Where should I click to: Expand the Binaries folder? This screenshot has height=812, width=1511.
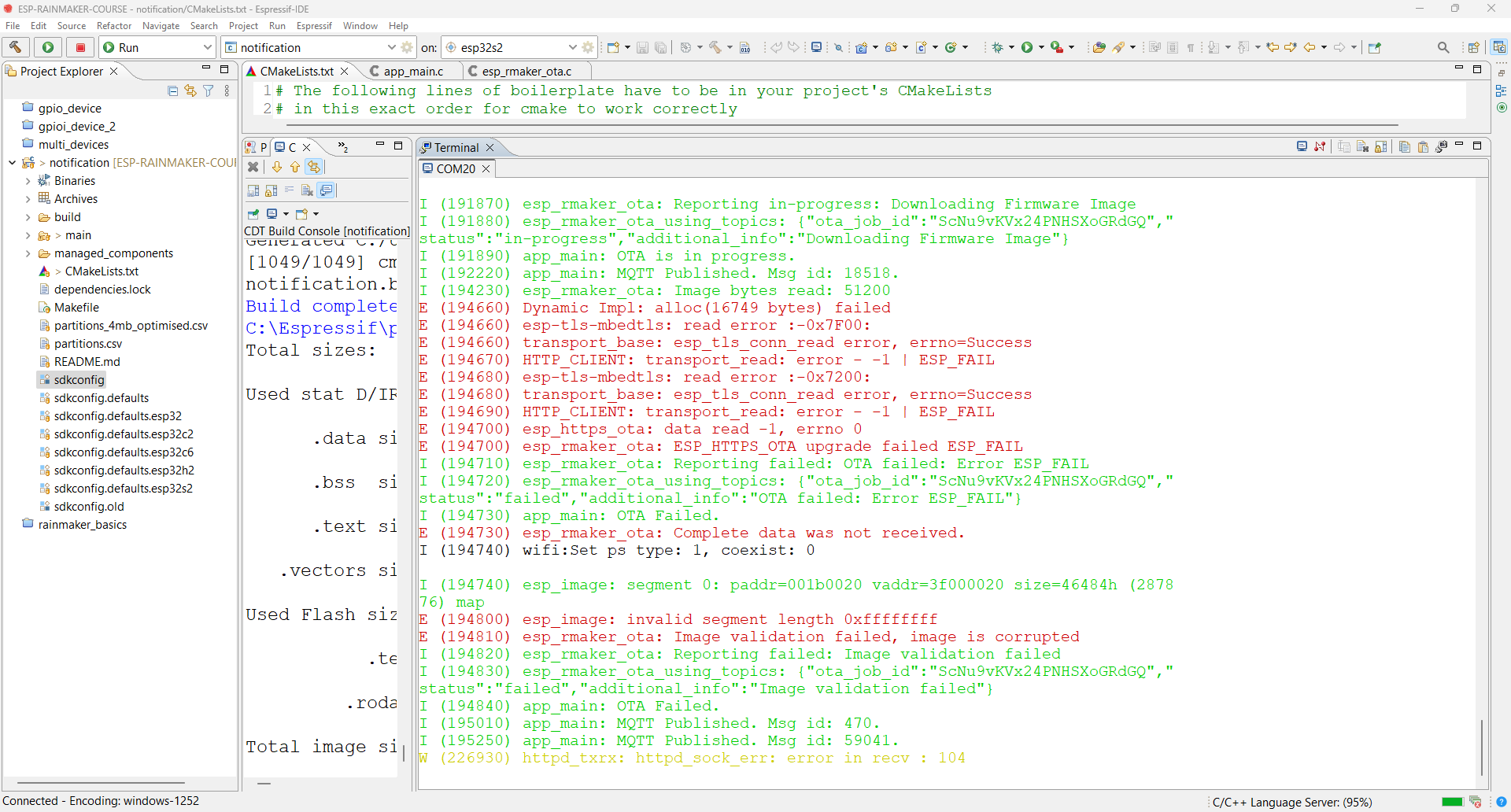pyautogui.click(x=28, y=181)
